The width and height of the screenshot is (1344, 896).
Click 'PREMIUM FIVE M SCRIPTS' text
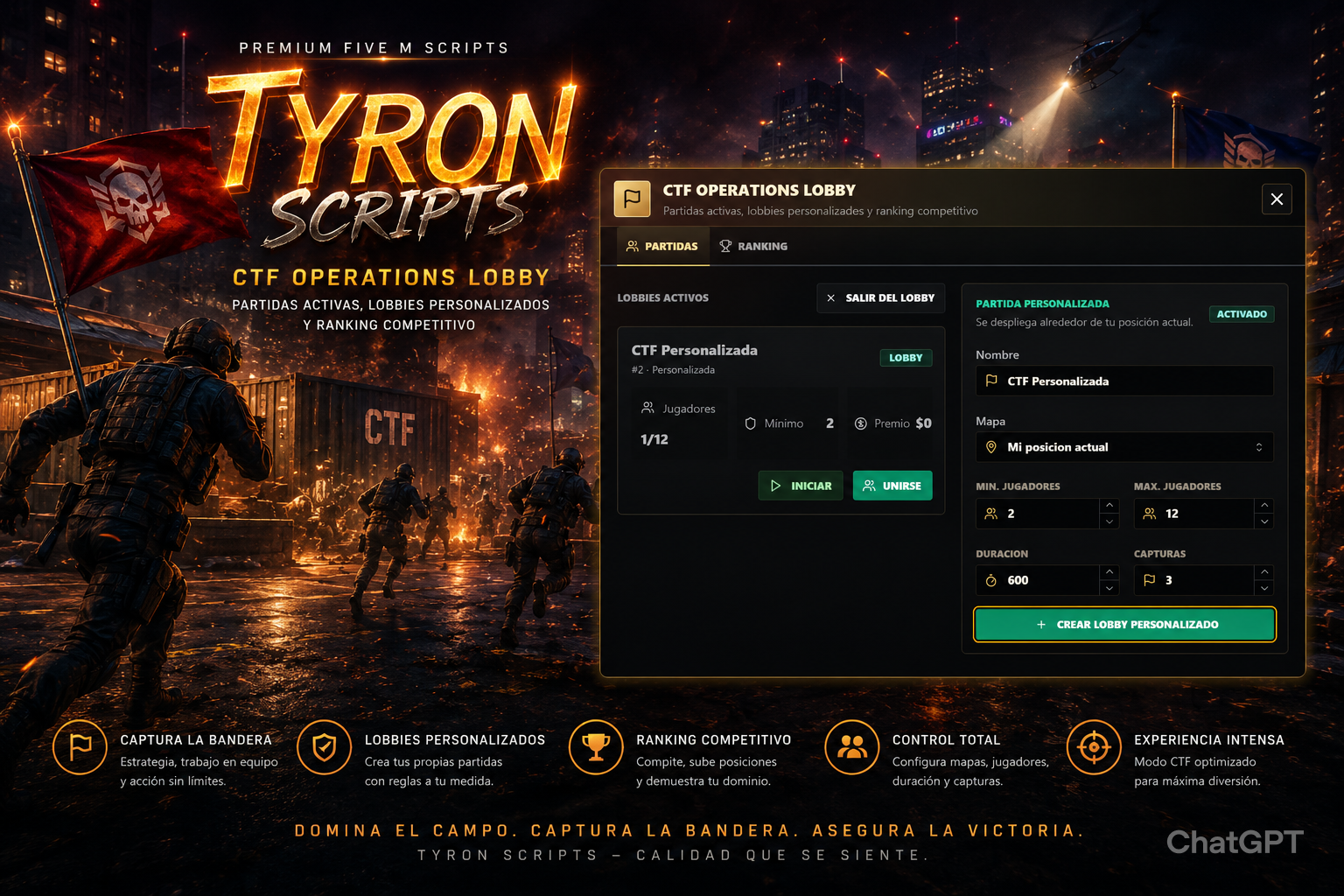click(374, 48)
